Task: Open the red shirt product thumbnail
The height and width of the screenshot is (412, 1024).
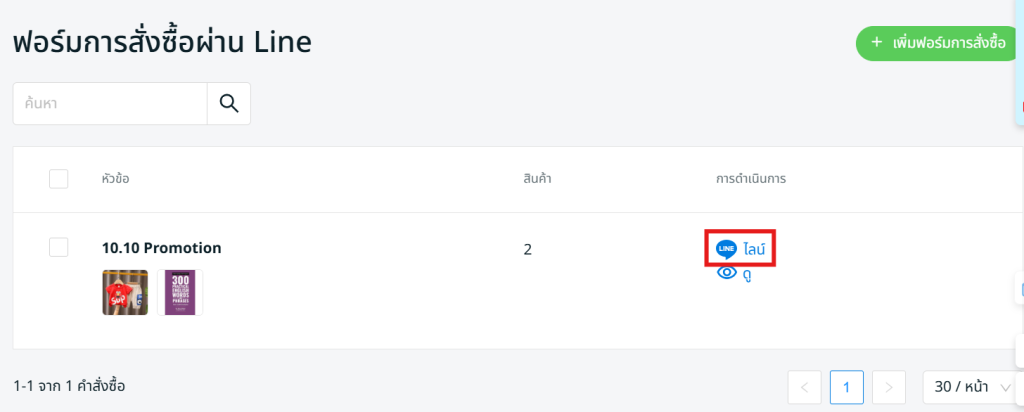Action: click(125, 293)
